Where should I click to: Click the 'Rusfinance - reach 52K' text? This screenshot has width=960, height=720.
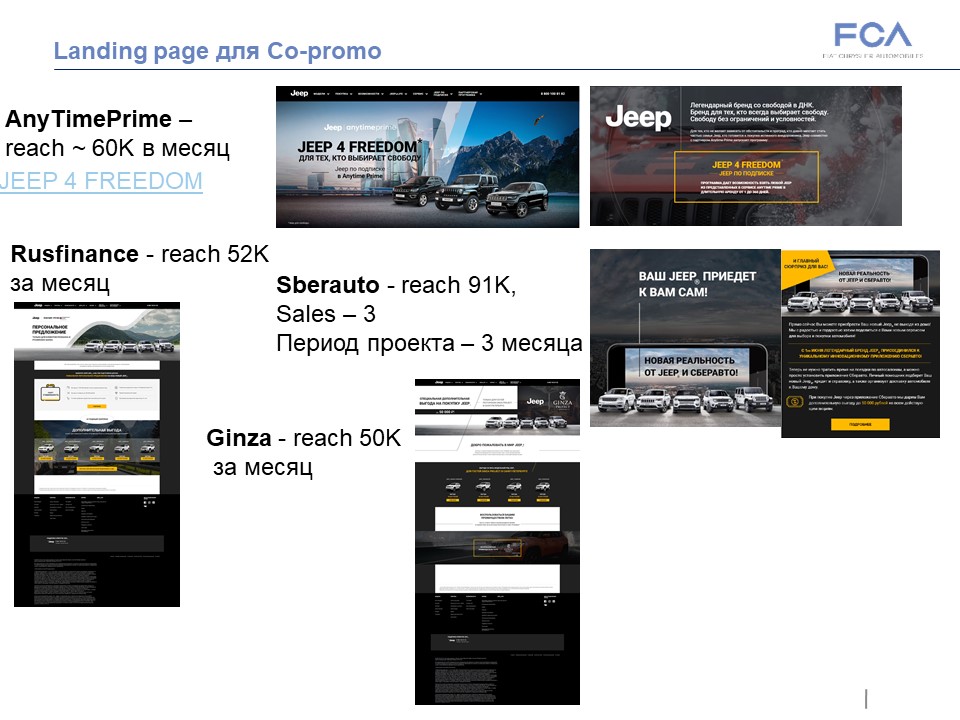[140, 254]
